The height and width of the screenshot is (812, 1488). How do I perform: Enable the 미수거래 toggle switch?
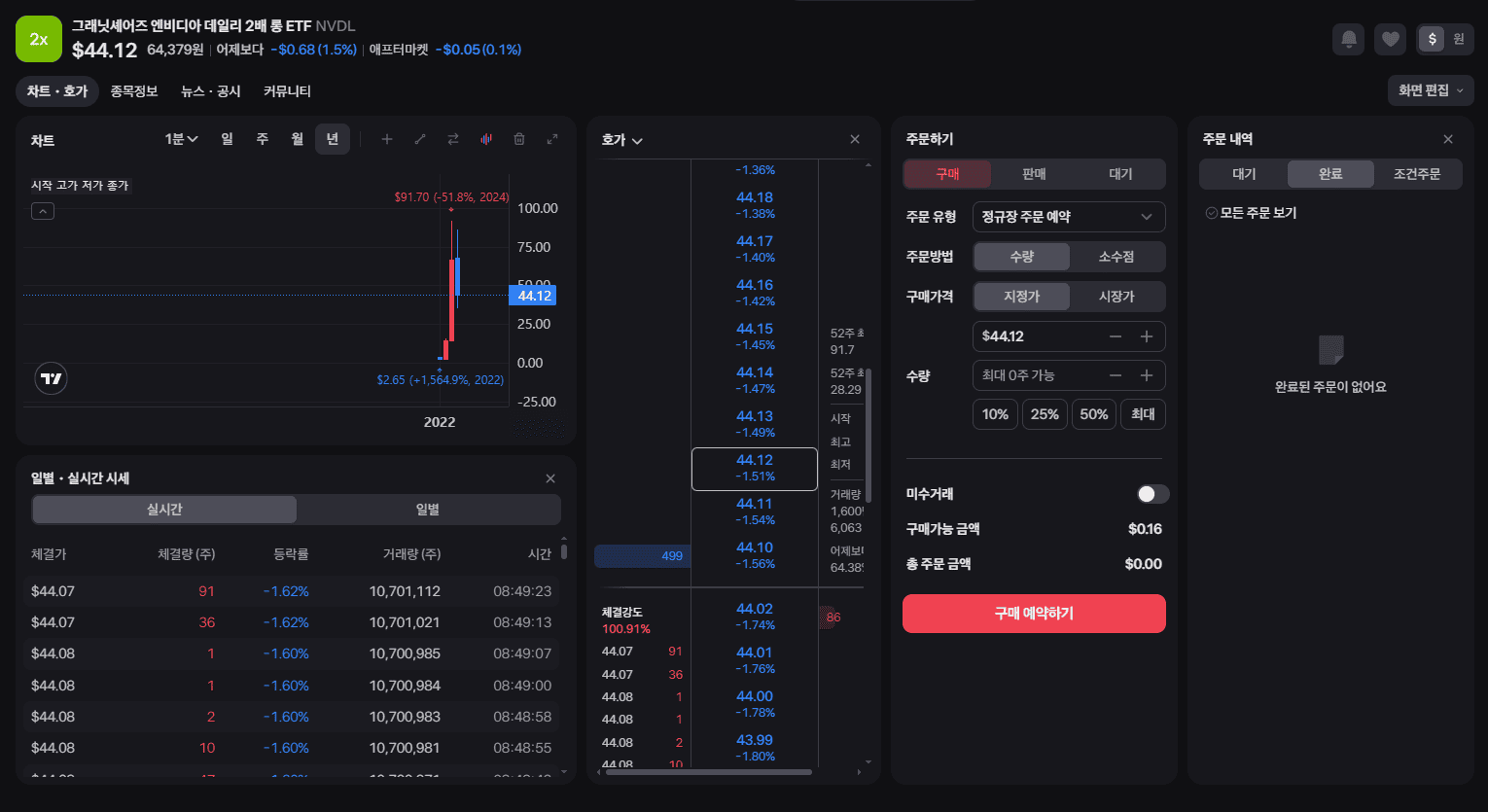click(1151, 494)
